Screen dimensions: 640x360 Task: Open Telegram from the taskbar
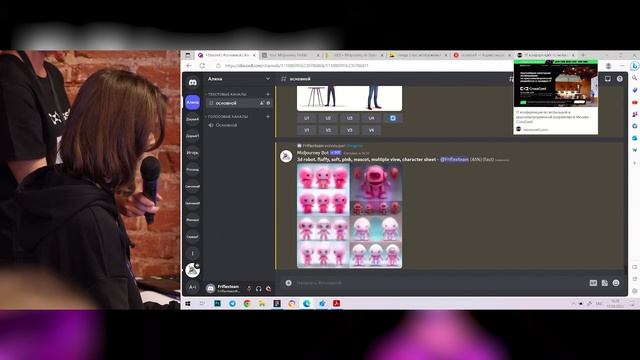[232, 303]
